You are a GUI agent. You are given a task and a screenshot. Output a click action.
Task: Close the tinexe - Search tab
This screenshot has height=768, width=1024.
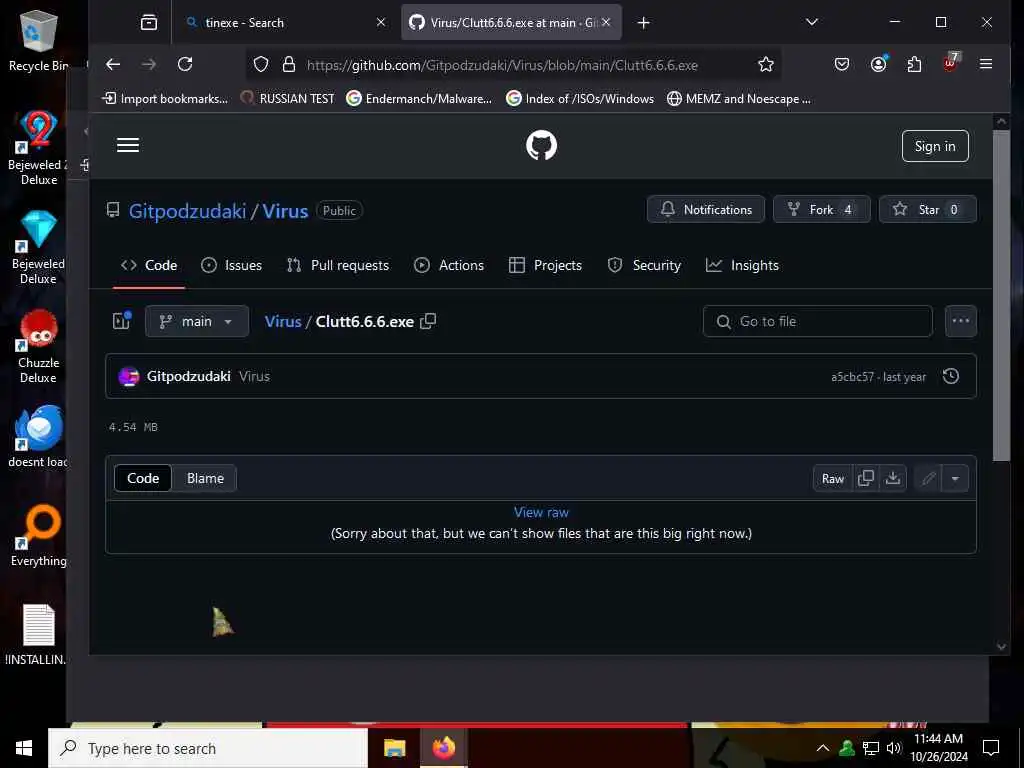[381, 22]
